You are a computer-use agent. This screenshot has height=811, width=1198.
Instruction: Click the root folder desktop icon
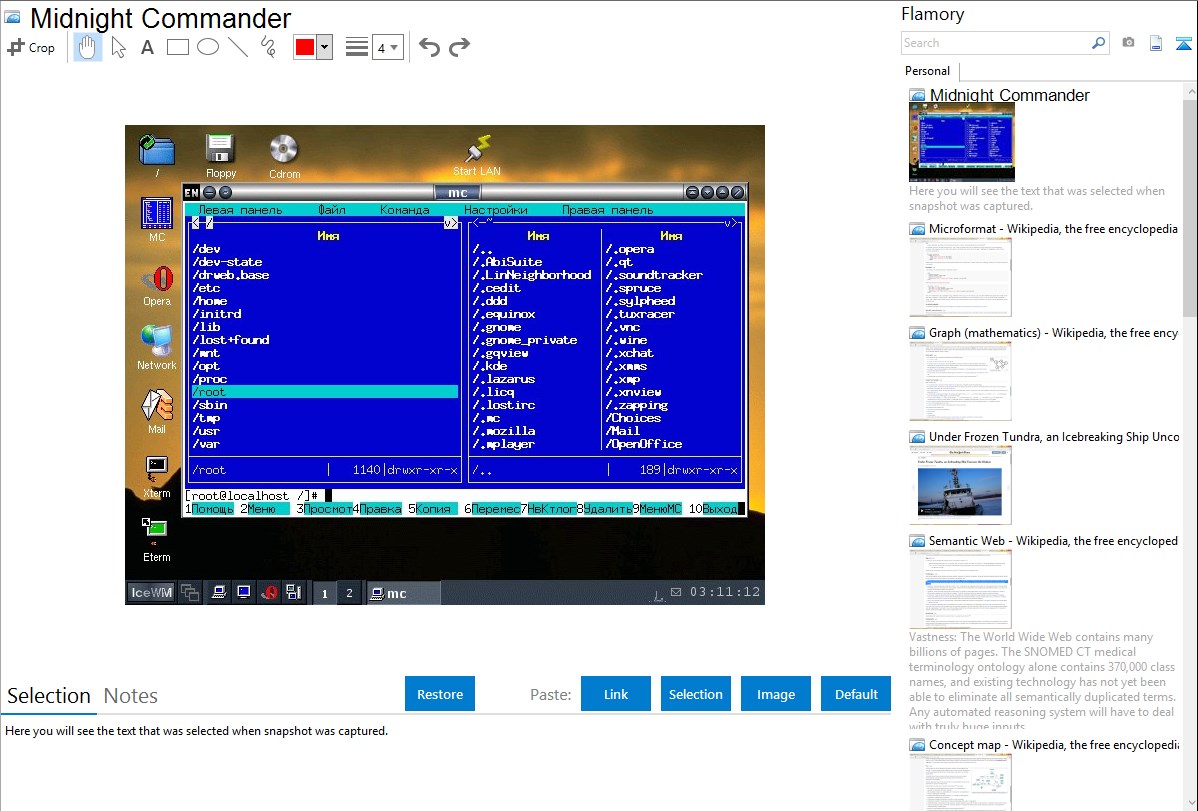[157, 154]
